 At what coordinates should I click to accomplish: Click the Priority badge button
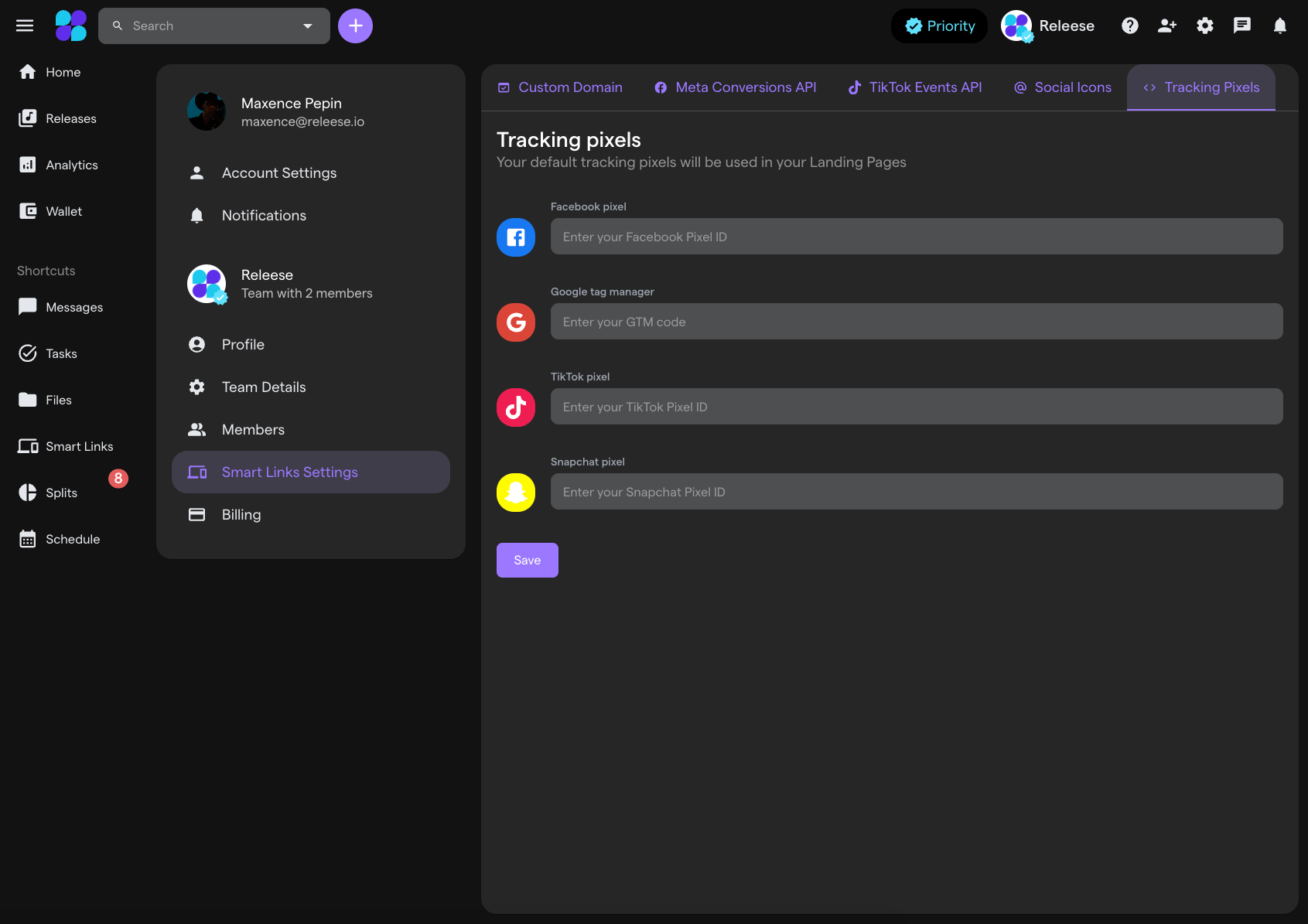pyautogui.click(x=939, y=26)
